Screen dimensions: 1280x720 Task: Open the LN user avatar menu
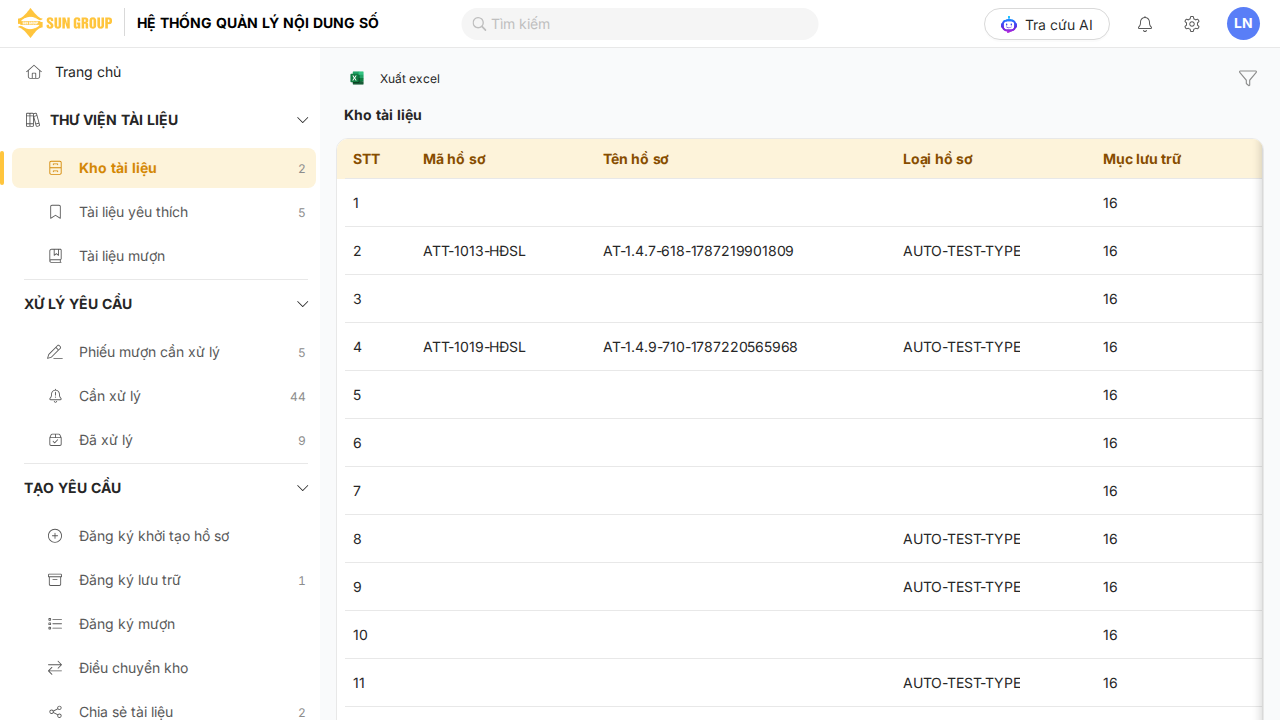pyautogui.click(x=1243, y=23)
